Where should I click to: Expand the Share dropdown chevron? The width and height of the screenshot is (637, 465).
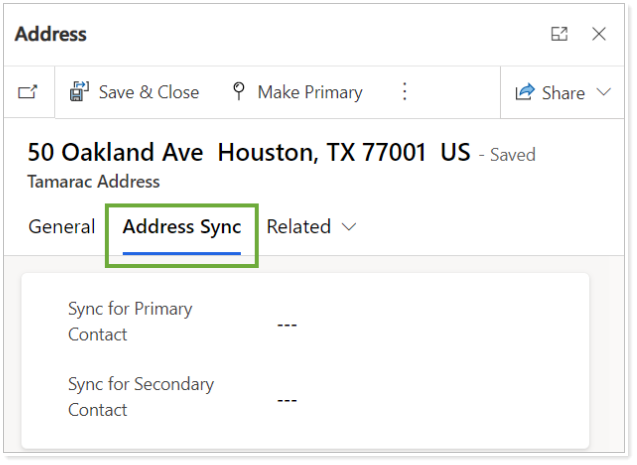pos(603,92)
